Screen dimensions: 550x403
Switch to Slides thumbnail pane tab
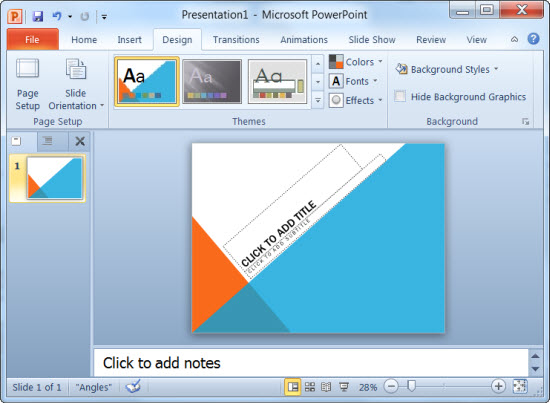[x=16, y=141]
